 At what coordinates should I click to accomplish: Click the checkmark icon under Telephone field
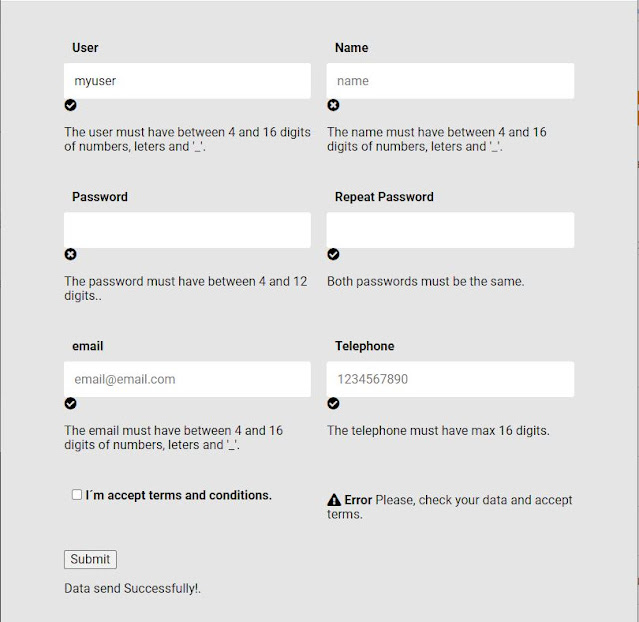click(x=333, y=404)
